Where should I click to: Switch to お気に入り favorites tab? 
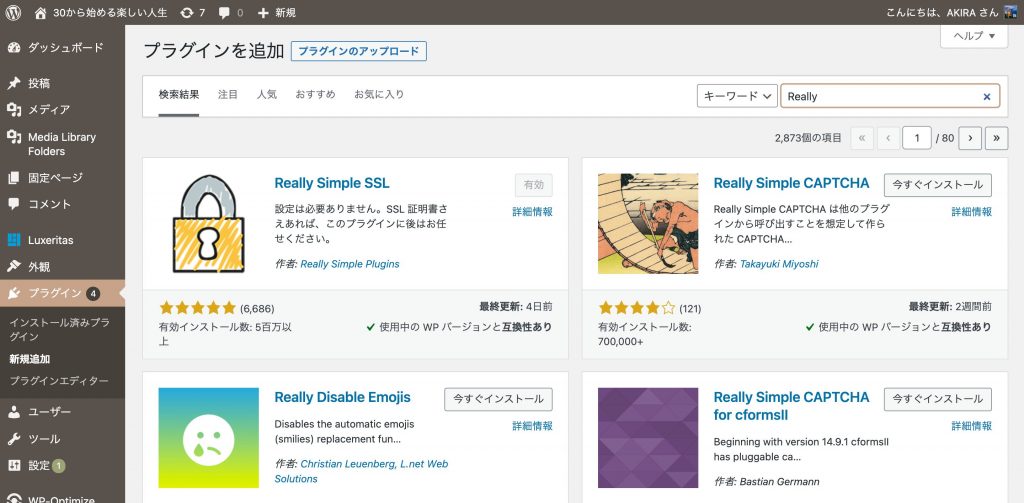pyautogui.click(x=379, y=95)
